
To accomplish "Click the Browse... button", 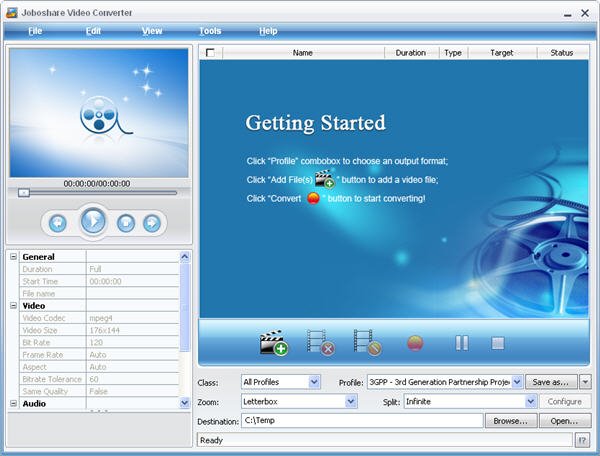I will coord(511,421).
